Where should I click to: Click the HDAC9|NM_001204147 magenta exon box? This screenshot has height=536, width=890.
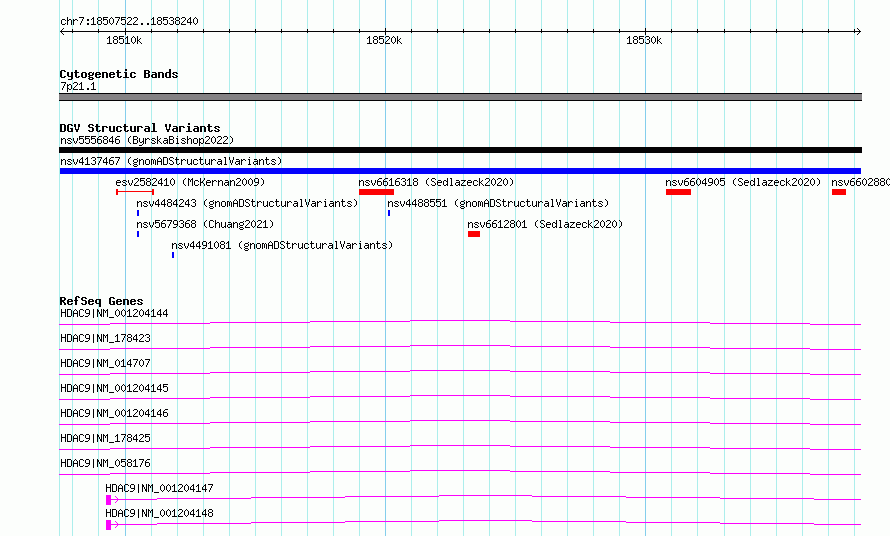108,500
